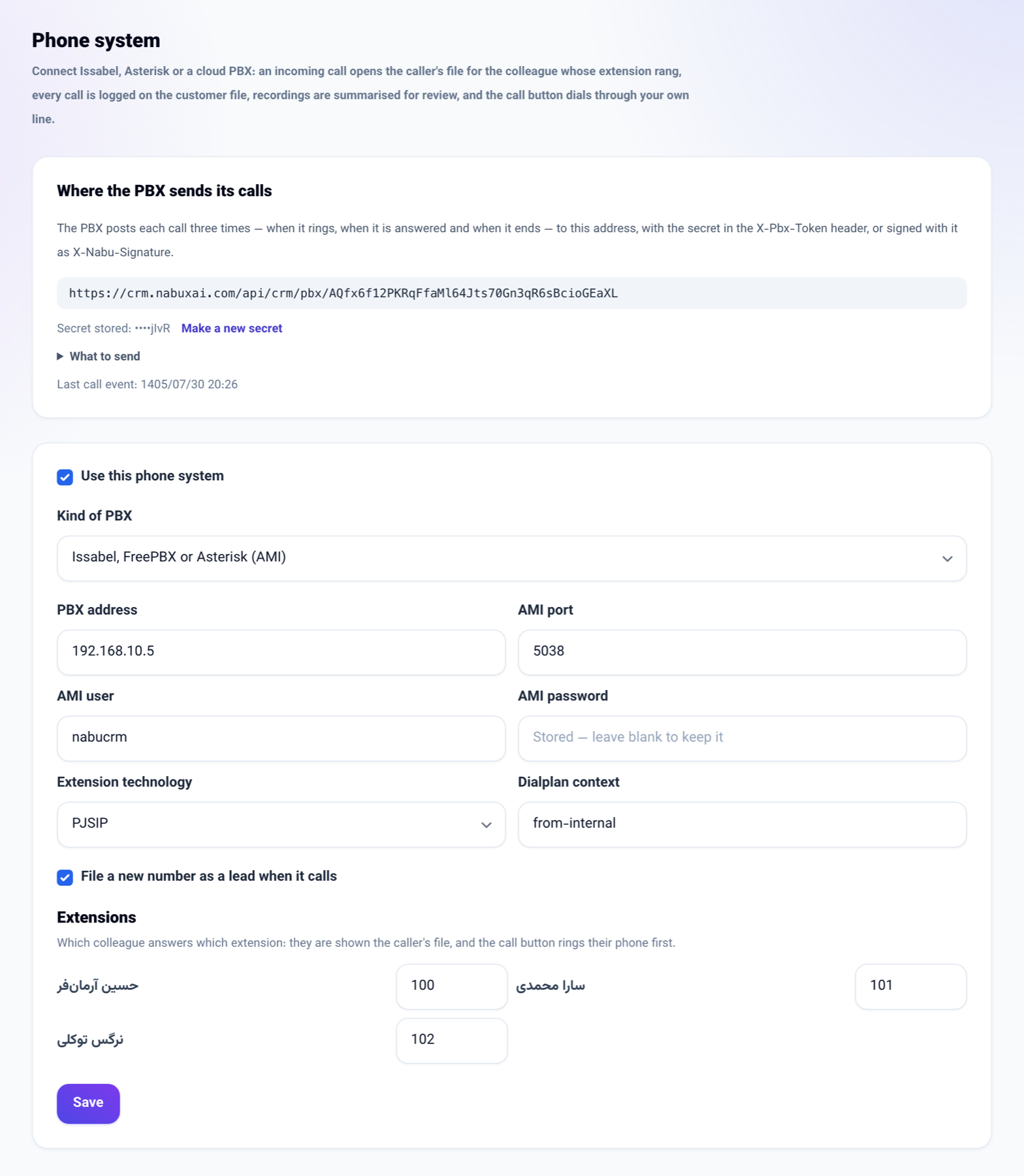Viewport: 1024px width, 1176px height.
Task: Focus the AMI user field
Action: 281,738
